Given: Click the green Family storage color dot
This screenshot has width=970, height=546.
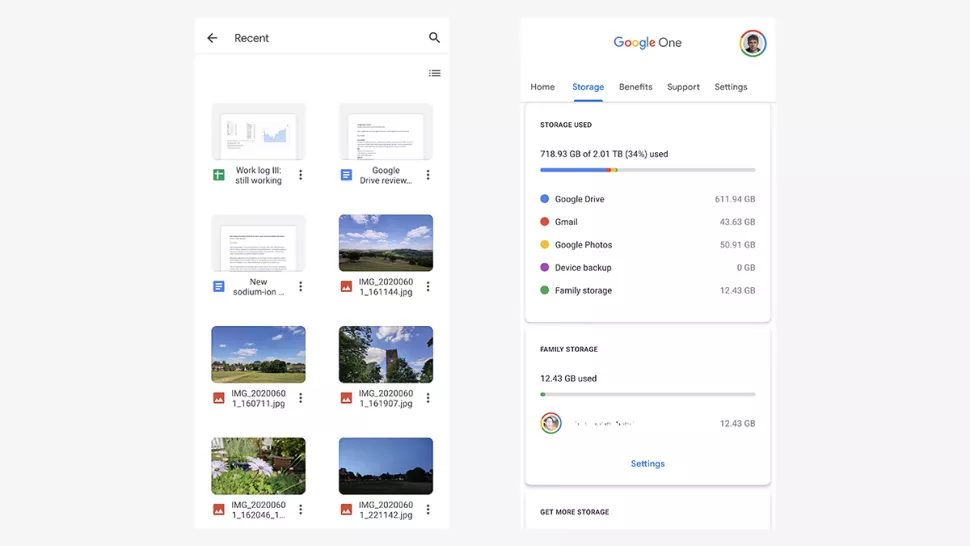Looking at the screenshot, I should [544, 290].
